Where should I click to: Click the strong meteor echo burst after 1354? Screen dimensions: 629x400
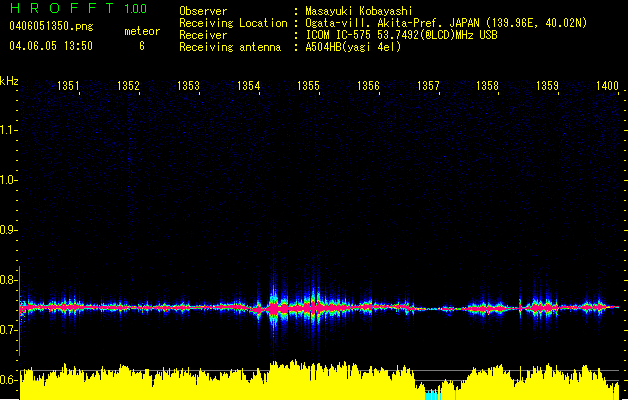click(x=274, y=308)
